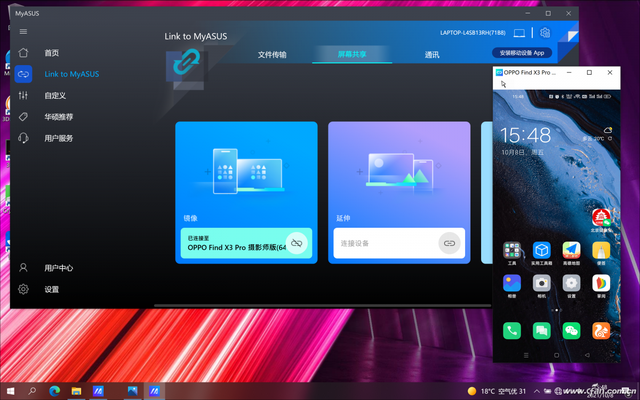Go to 首页 home icon in sidebar
640x400 pixels.
(23, 53)
